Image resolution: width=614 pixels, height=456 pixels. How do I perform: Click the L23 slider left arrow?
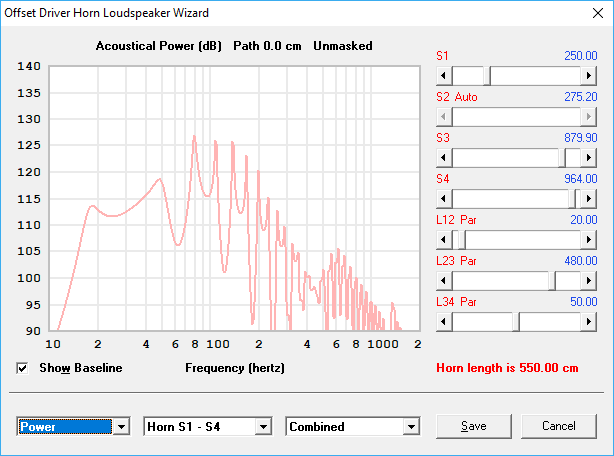[444, 281]
